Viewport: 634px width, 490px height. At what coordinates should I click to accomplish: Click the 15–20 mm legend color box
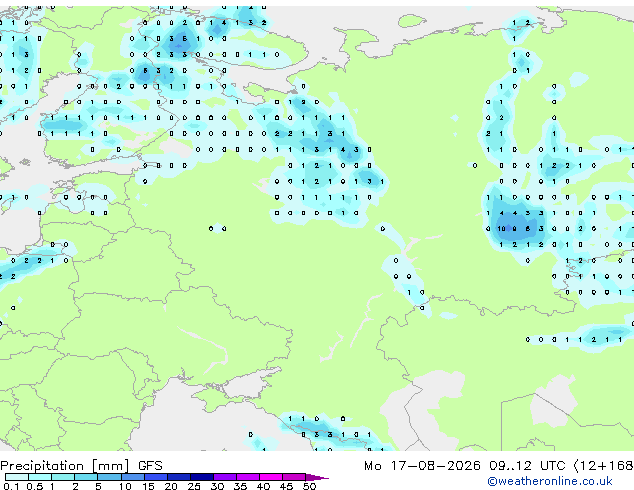coord(156,477)
